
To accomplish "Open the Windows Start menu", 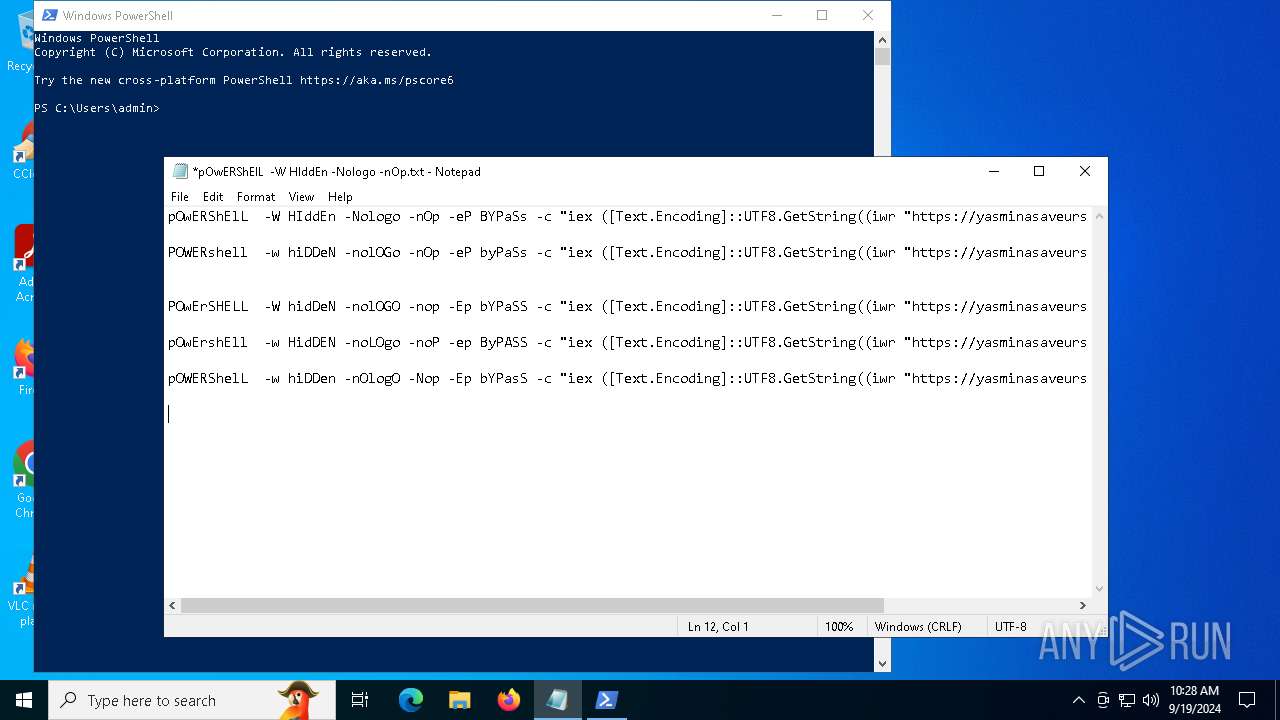I will pos(24,700).
